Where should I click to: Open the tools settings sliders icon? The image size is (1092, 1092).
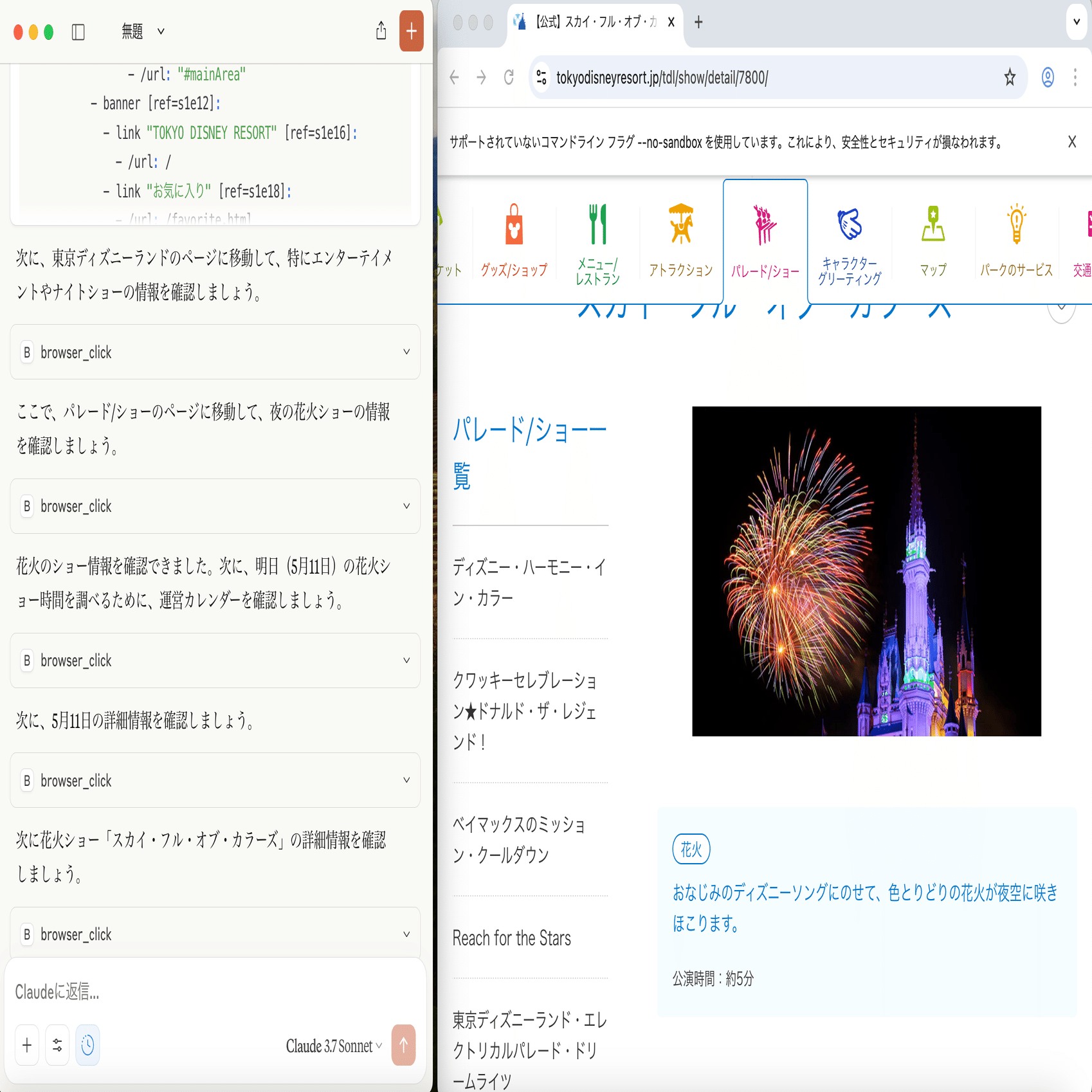(57, 1045)
